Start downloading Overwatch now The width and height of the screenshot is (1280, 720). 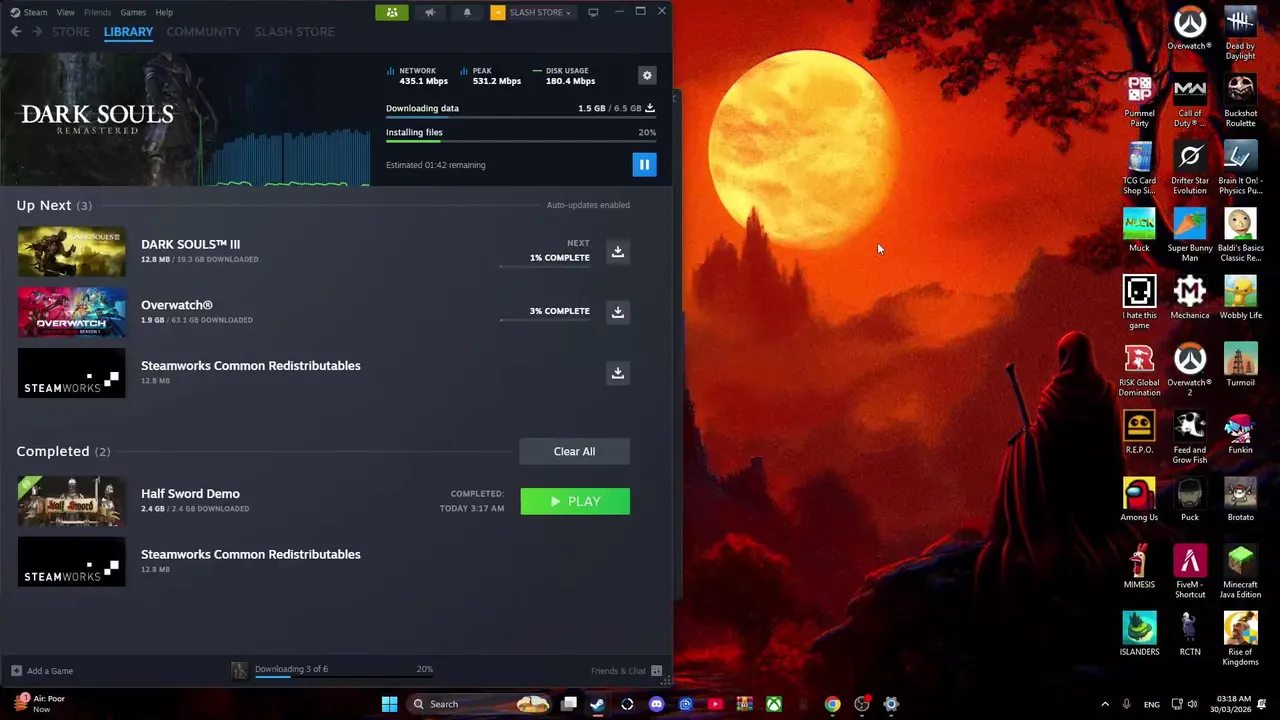tap(618, 312)
